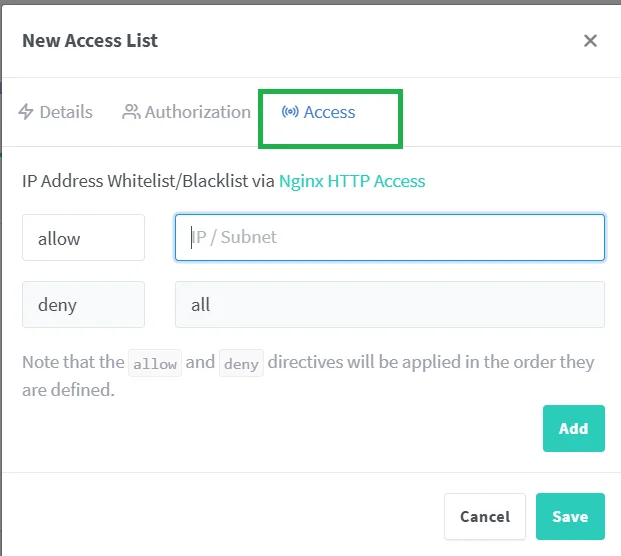Click the lightning bolt Details icon
621x556 pixels.
pyautogui.click(x=26, y=112)
